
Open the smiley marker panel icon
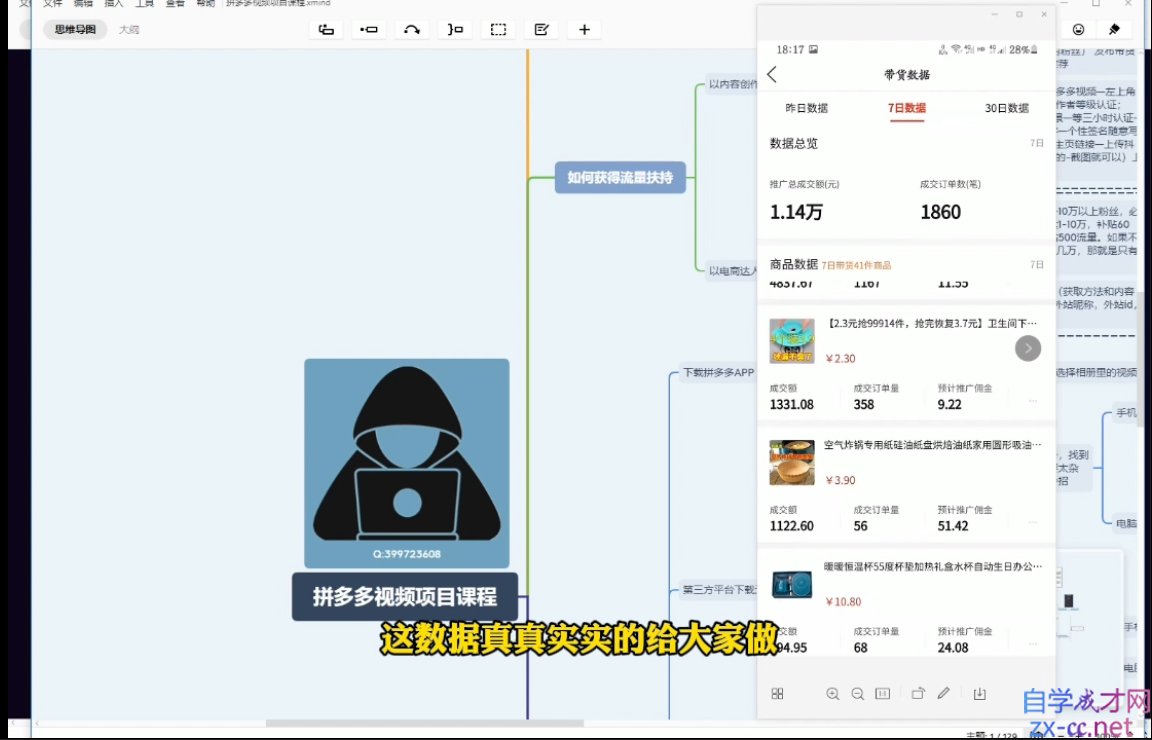(1079, 29)
